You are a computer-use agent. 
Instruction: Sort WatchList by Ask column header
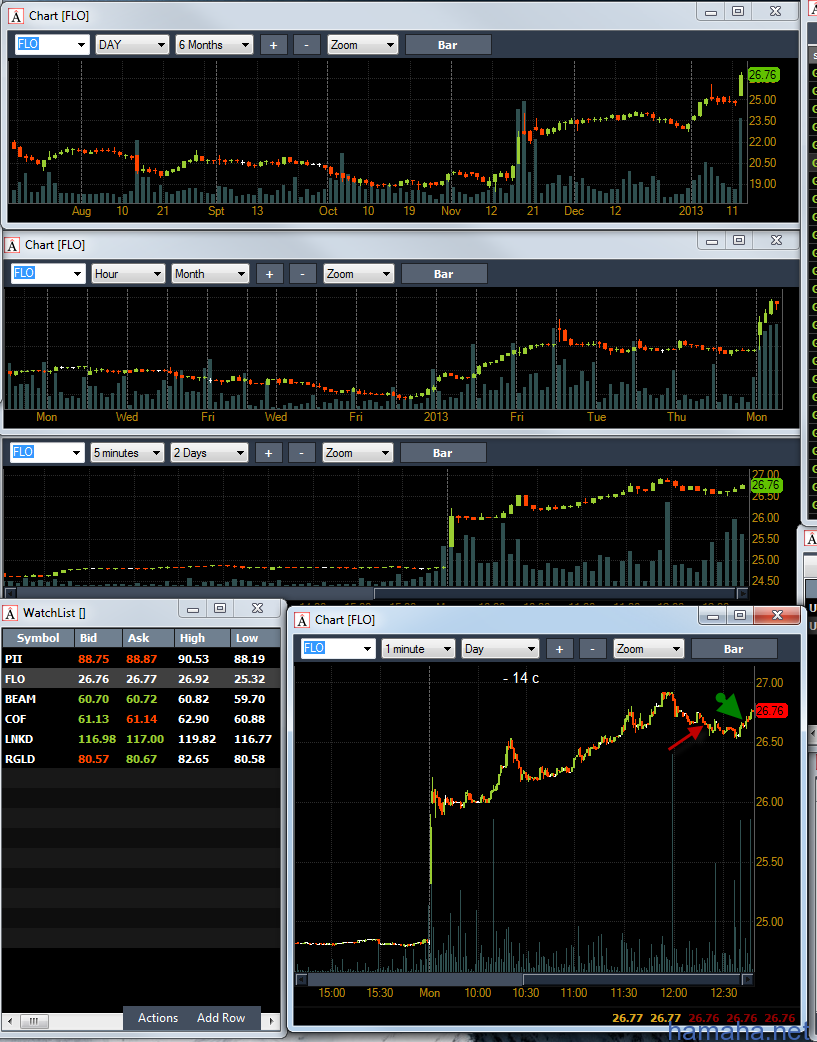pos(148,638)
